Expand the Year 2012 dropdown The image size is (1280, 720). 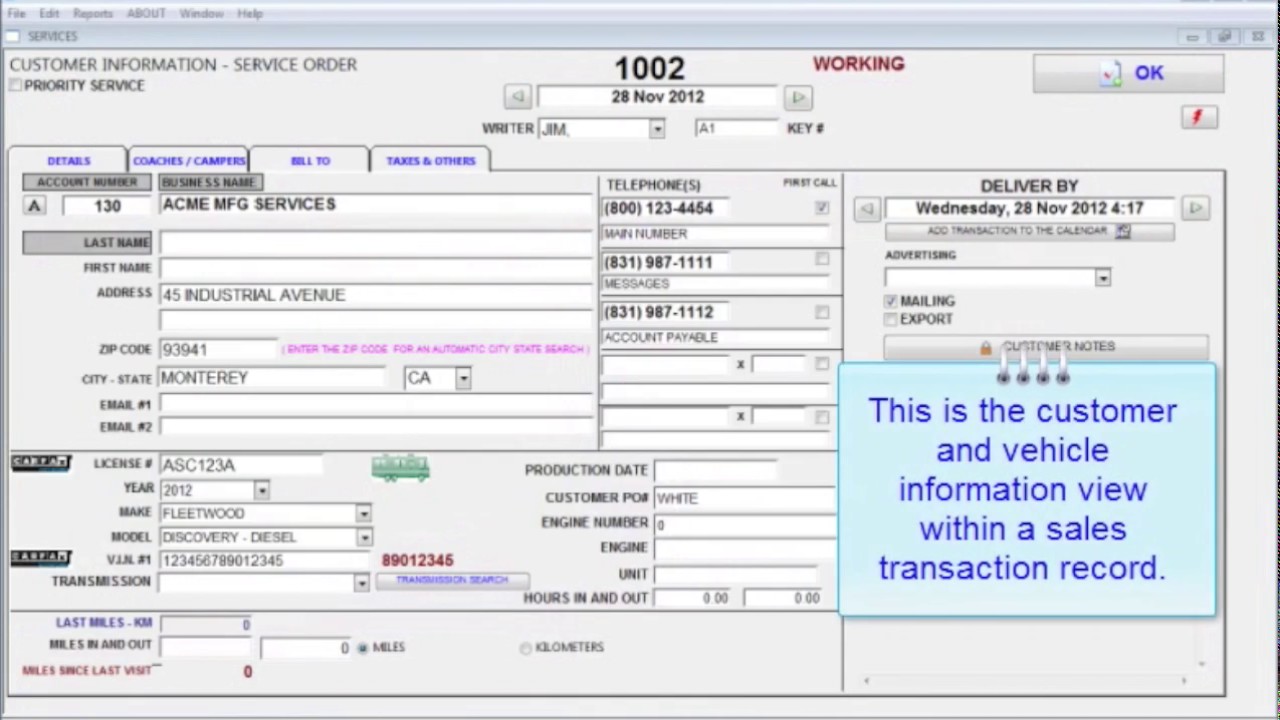(261, 490)
